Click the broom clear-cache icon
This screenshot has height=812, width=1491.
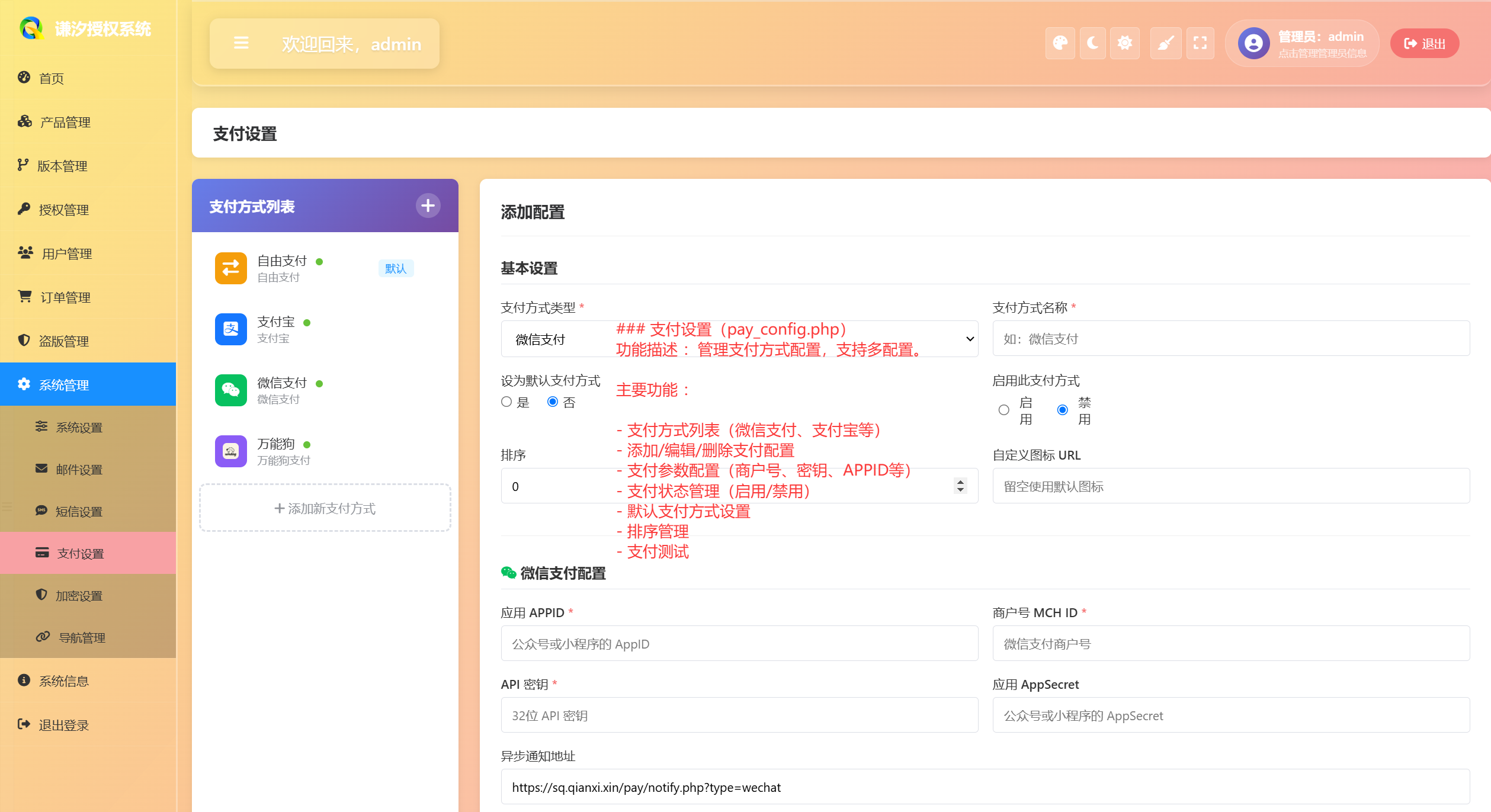[1166, 43]
